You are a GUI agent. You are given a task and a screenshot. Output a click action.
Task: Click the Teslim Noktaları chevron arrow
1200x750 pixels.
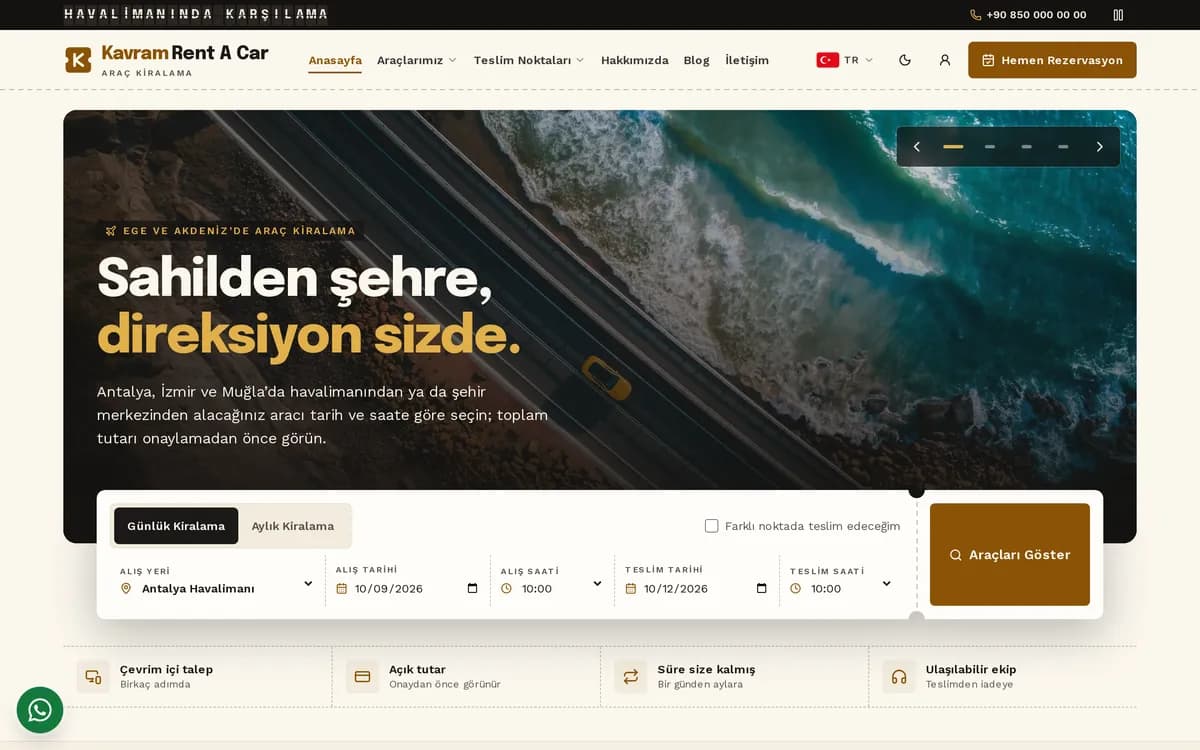580,60
